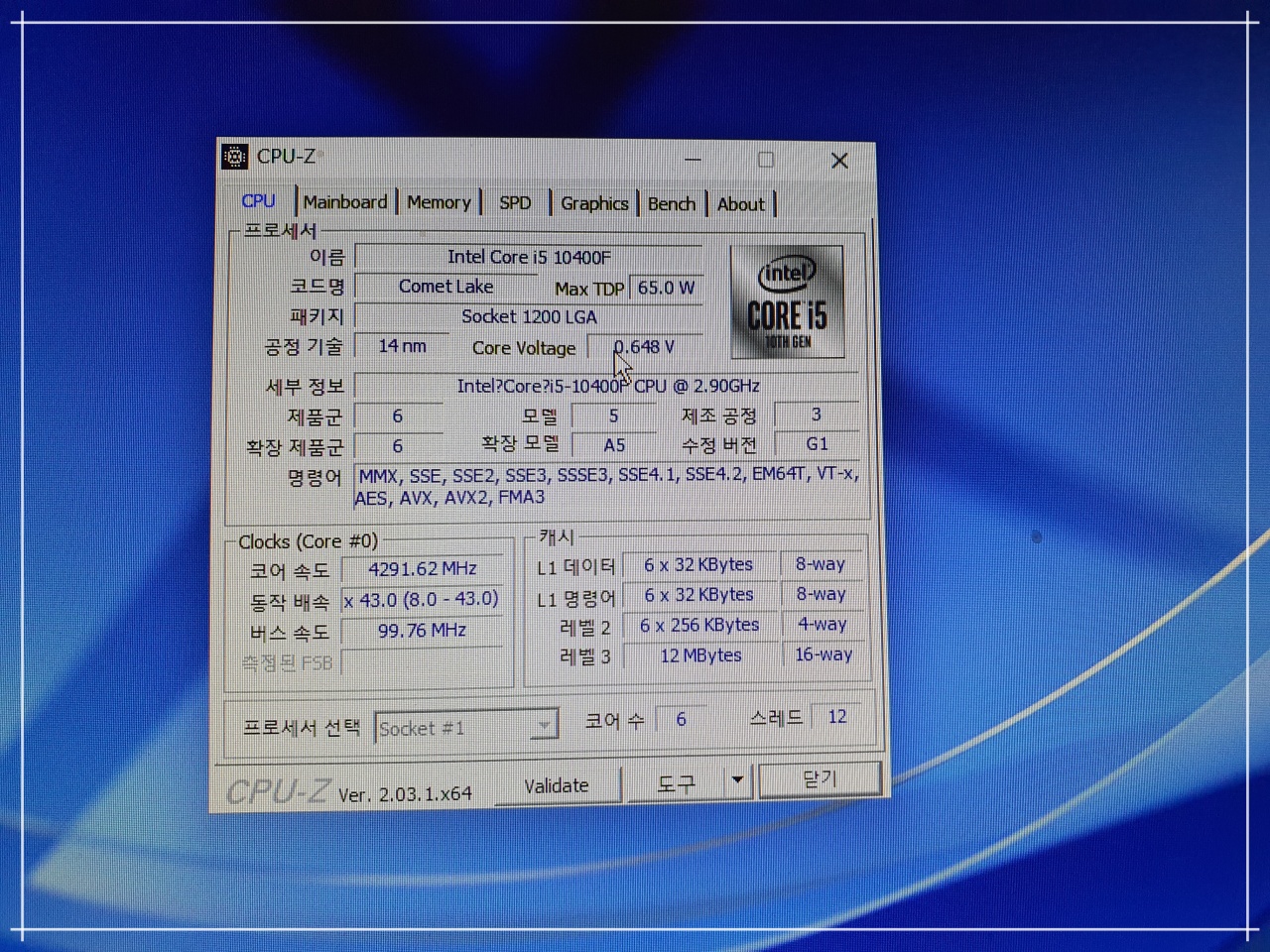This screenshot has width=1270, height=952.
Task: Click the 16-way associativity value
Action: pos(824,654)
